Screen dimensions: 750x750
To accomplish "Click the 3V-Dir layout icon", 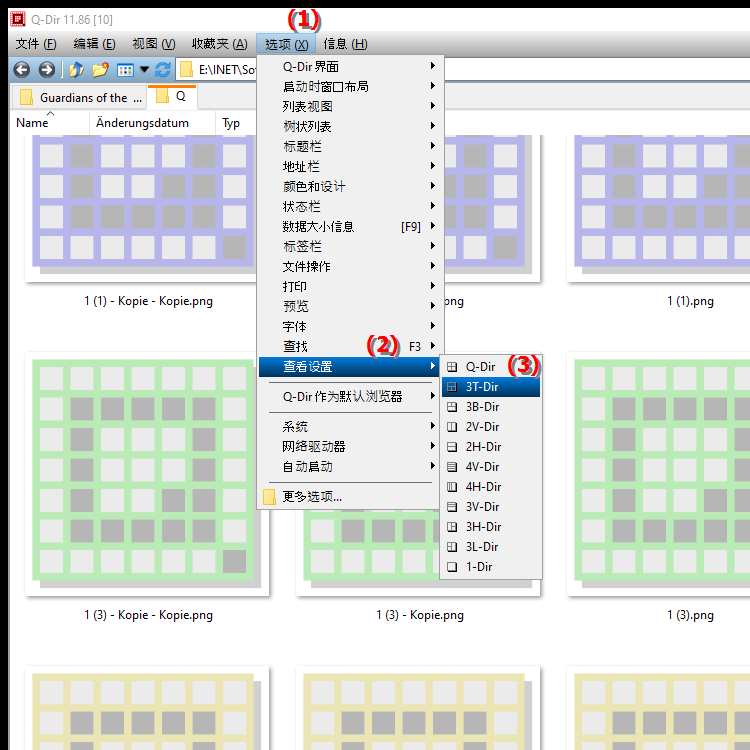I will click(452, 507).
